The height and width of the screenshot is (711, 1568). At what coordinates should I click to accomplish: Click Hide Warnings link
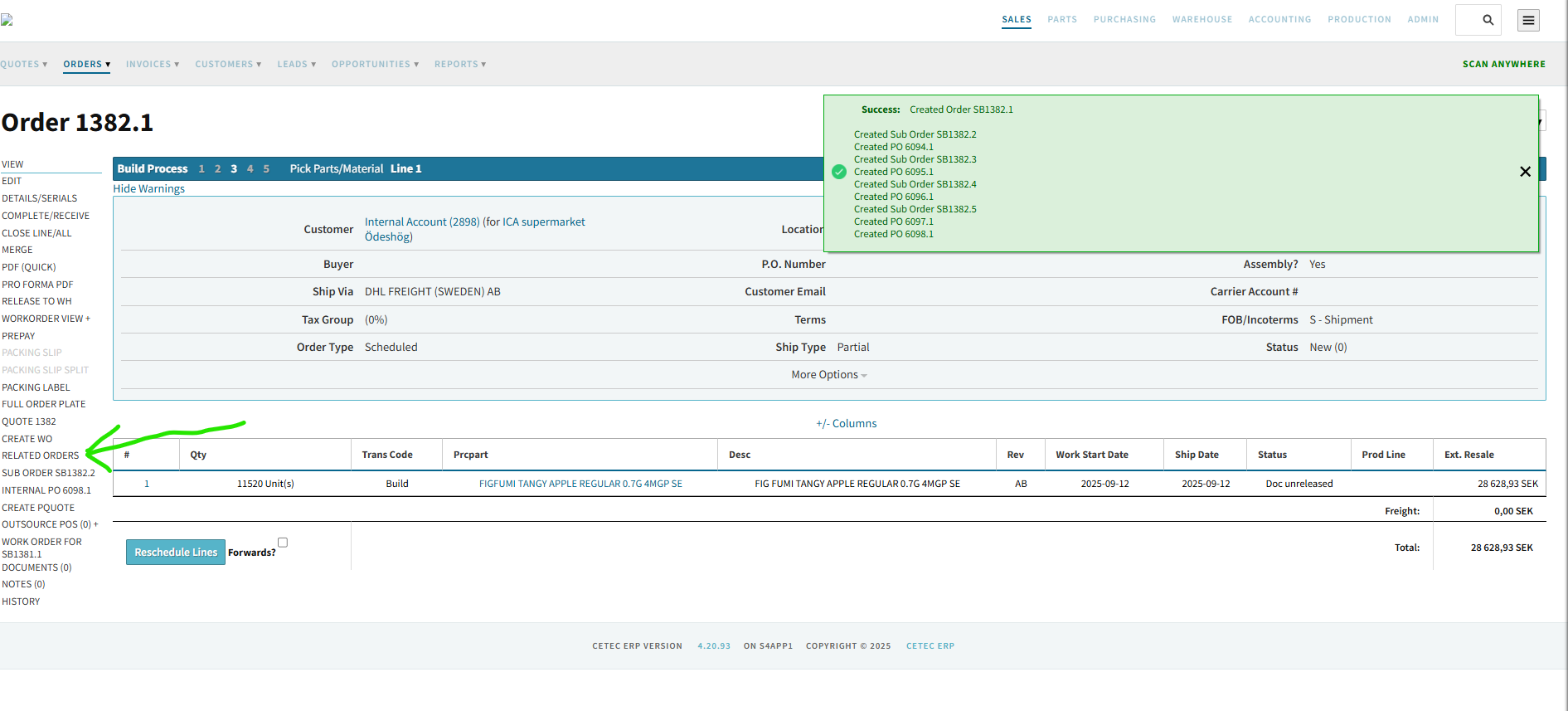pos(149,189)
